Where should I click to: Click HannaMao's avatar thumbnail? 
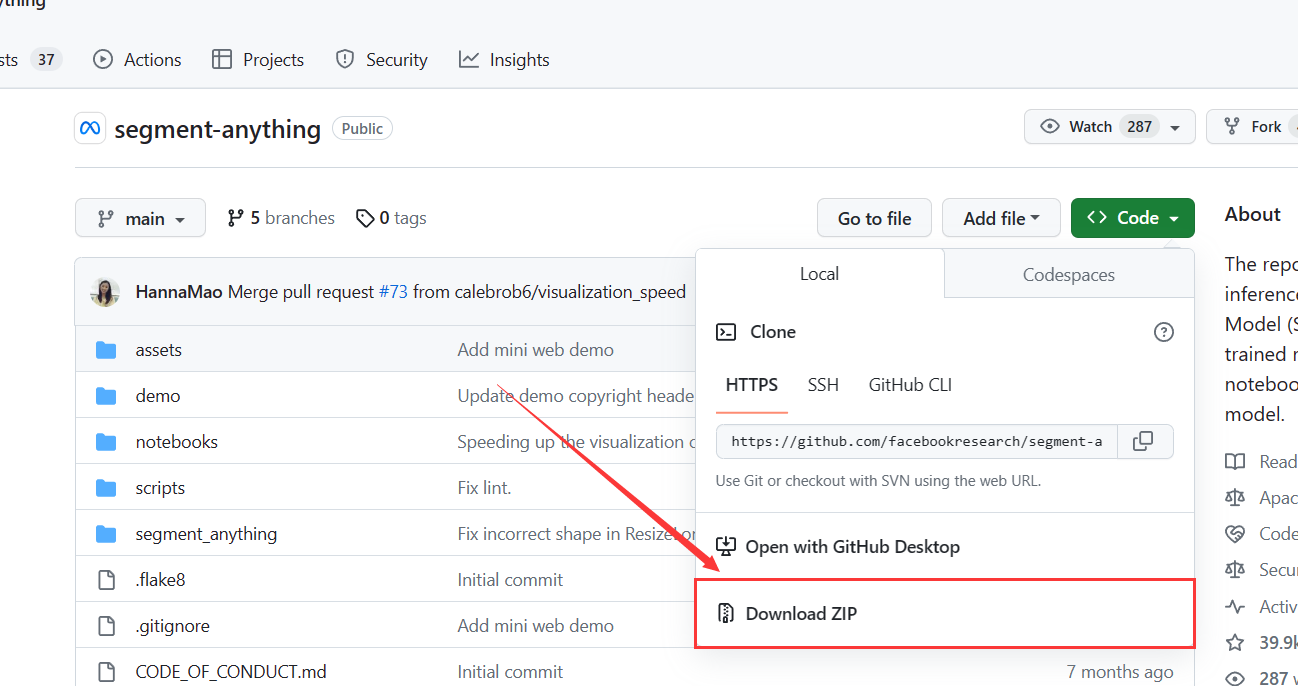pos(105,292)
